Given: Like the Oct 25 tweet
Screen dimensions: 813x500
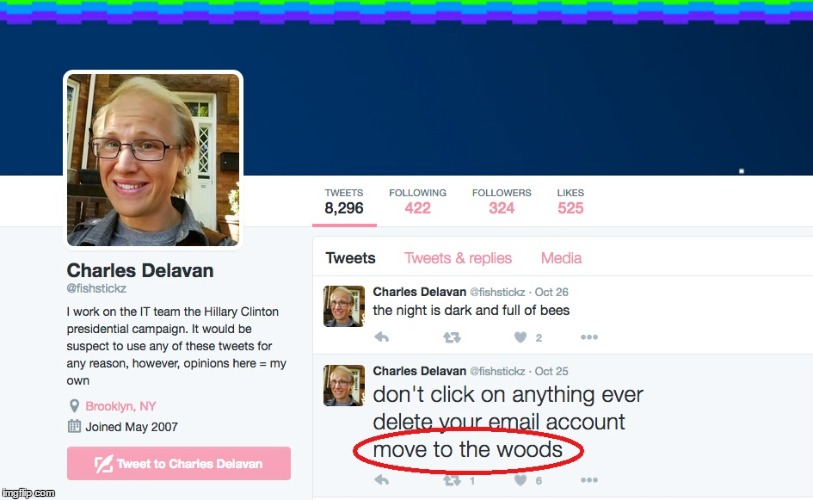Looking at the screenshot, I should 520,480.
